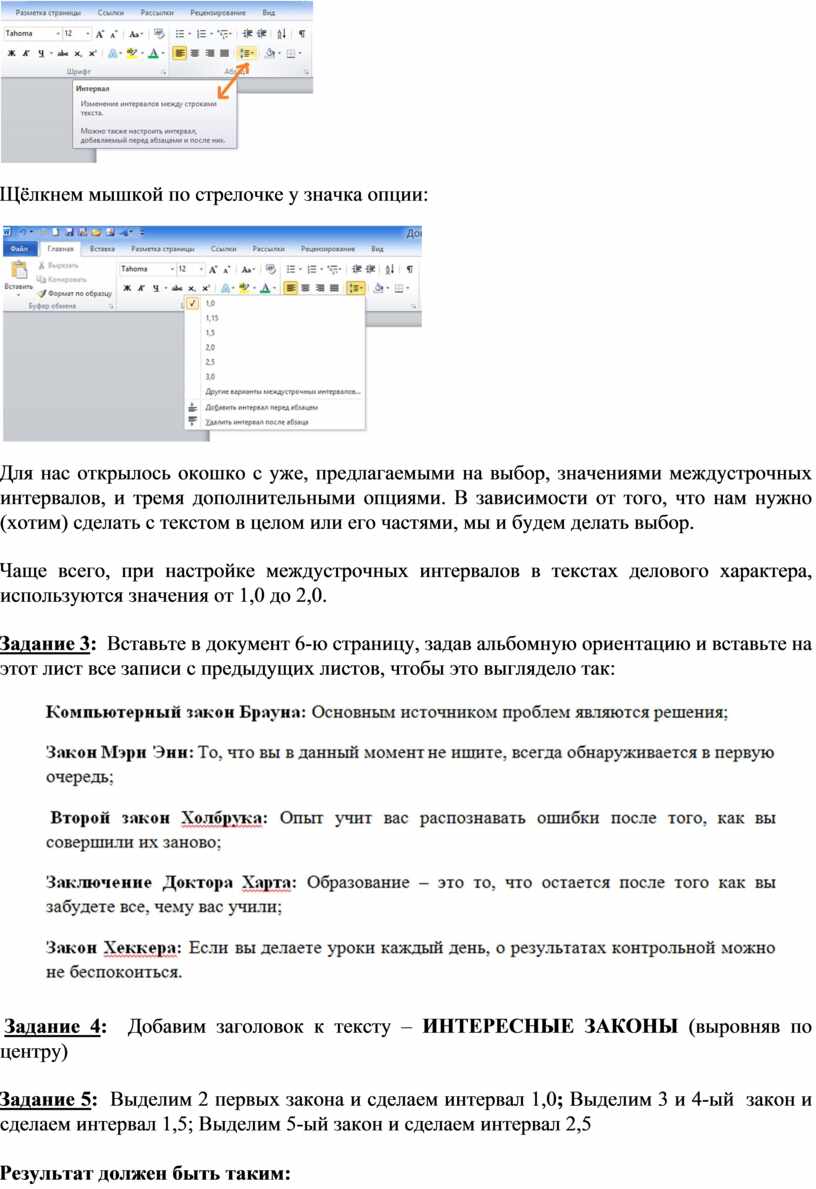Click numbered list icon in tooltip screenshot
This screenshot has height=1189, width=816.
pyautogui.click(x=203, y=34)
